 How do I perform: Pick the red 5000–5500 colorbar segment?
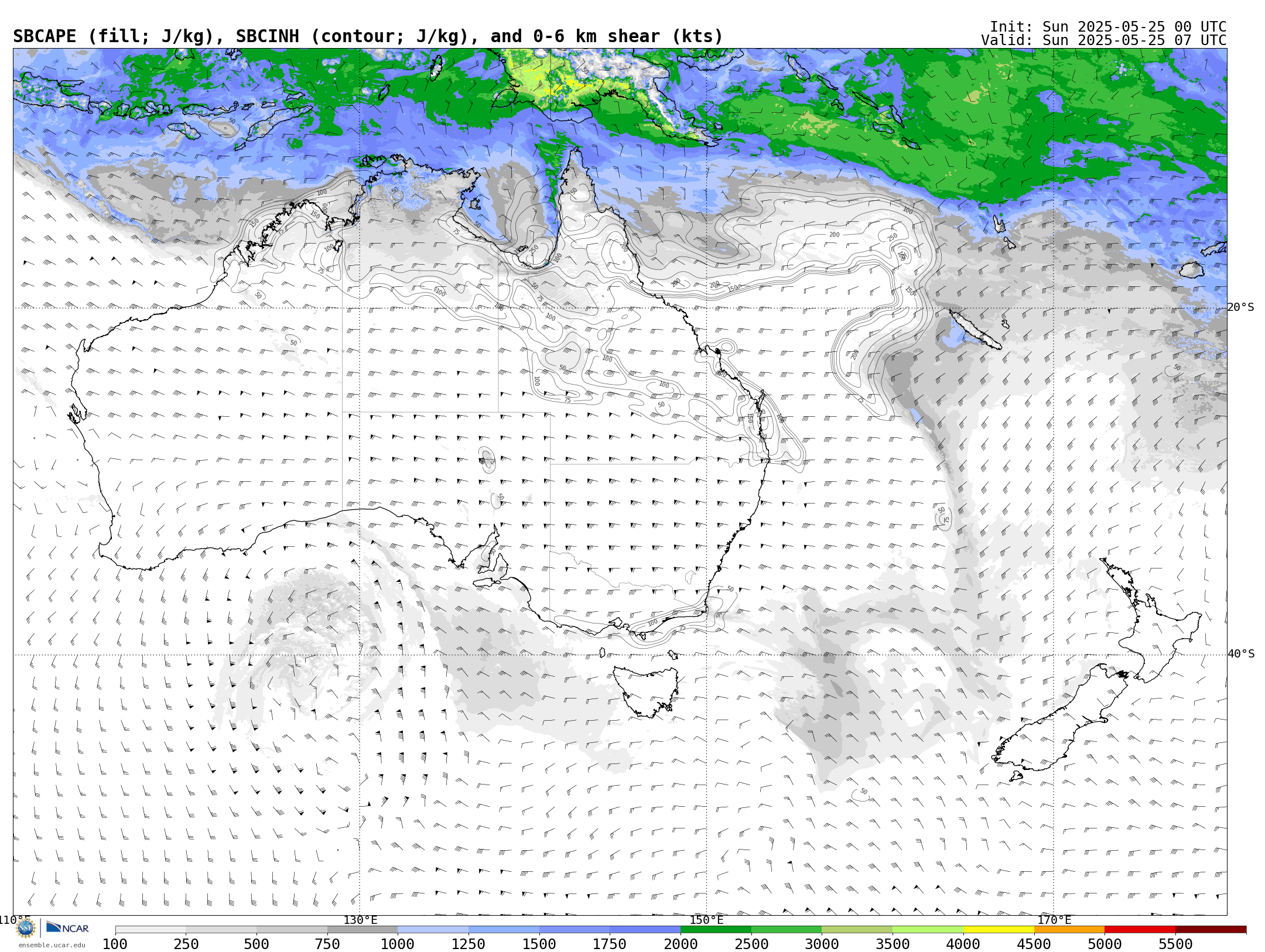[1140, 930]
